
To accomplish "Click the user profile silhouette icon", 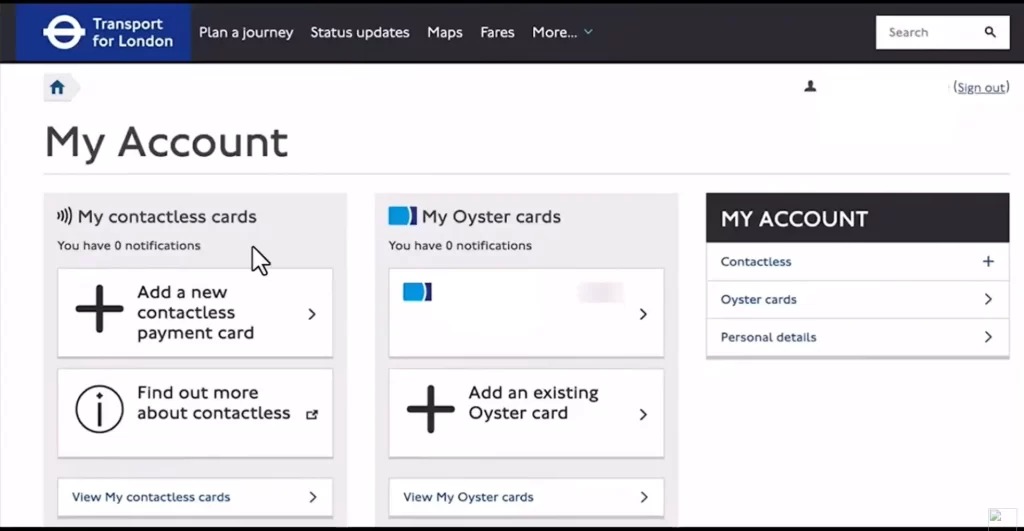I will (x=810, y=86).
